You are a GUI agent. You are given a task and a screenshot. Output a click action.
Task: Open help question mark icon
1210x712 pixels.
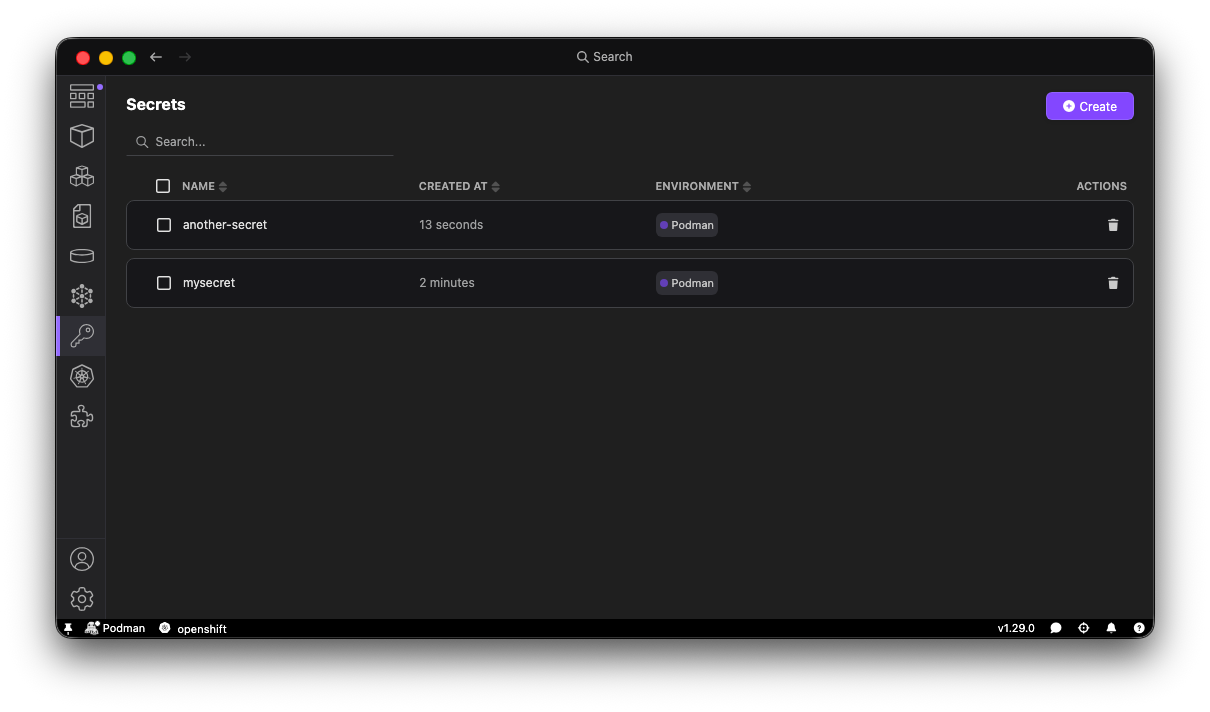(x=1139, y=628)
